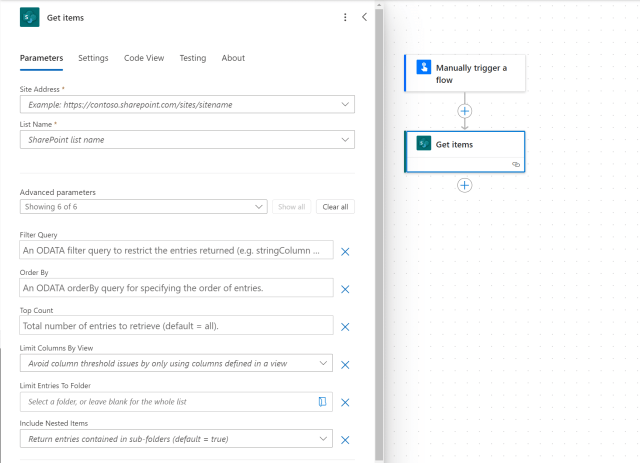The width and height of the screenshot is (640, 463).
Task: Click into the Top Count field
Action: [x=175, y=326]
